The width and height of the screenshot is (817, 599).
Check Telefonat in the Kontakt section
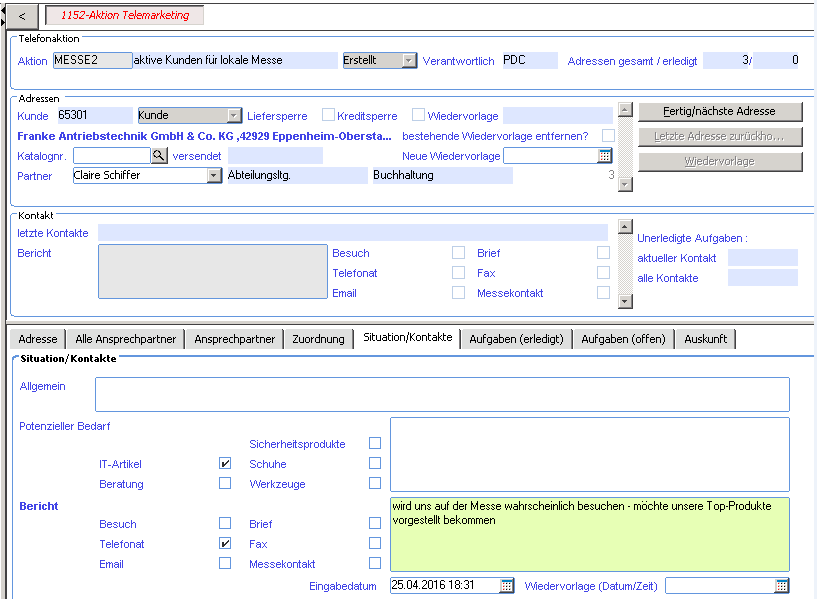pos(459,272)
